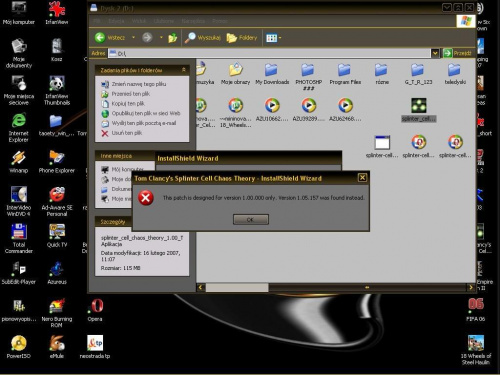The width and height of the screenshot is (500, 375).
Task: Select the Winamp desktop icon
Action: 19,162
